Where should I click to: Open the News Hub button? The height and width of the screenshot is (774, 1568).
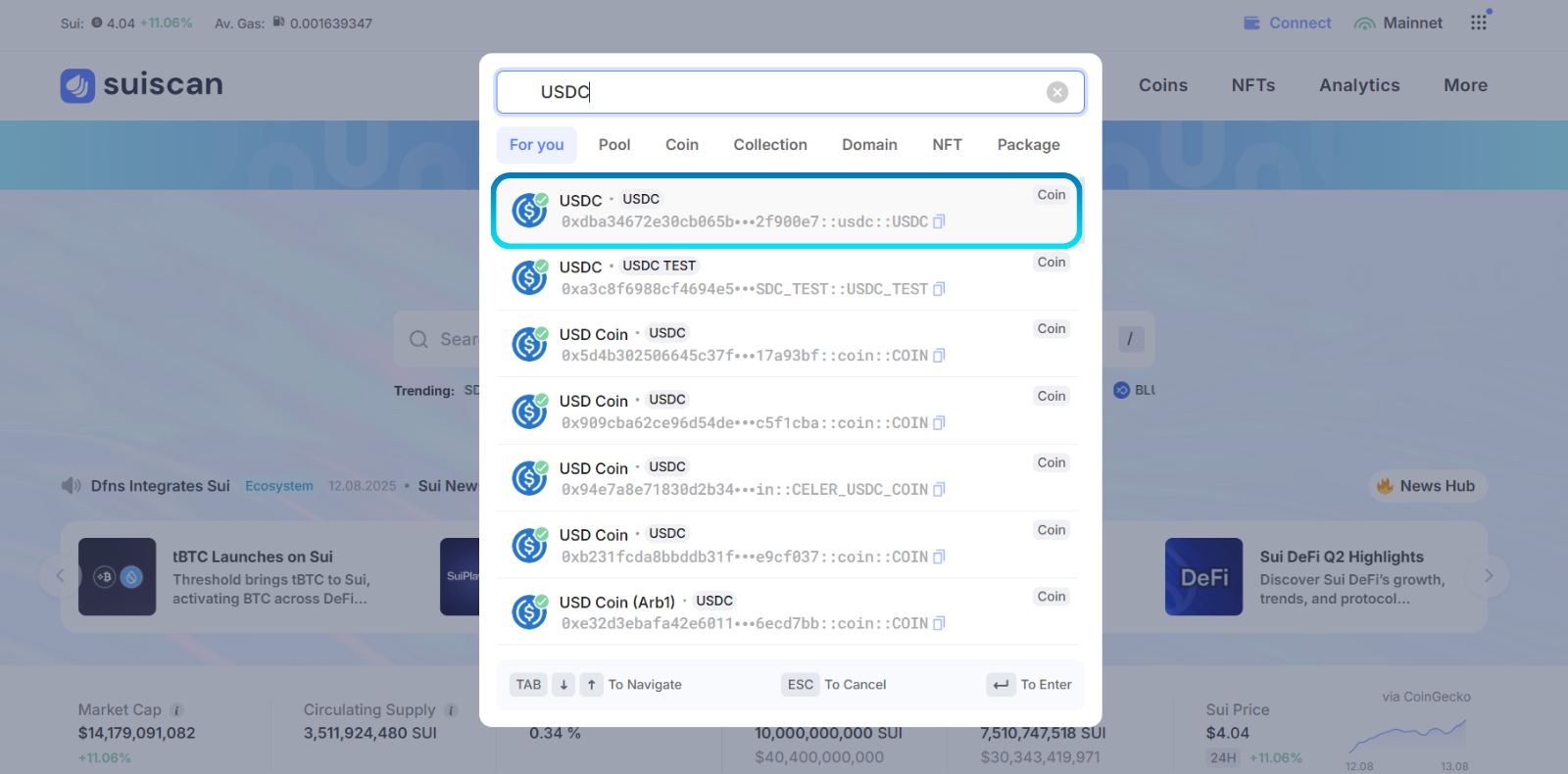pyautogui.click(x=1427, y=486)
